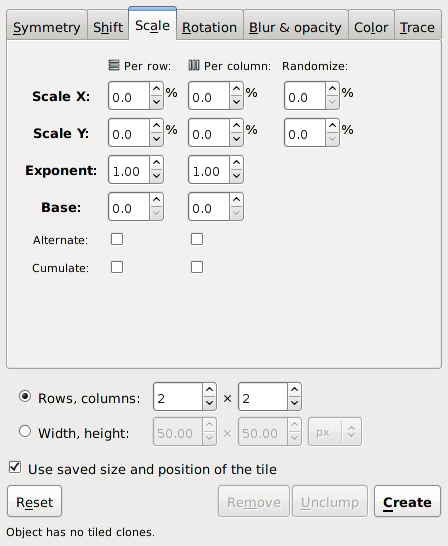The height and width of the screenshot is (546, 448).
Task: Decrease Scale Y per row value
Action: (157, 139)
